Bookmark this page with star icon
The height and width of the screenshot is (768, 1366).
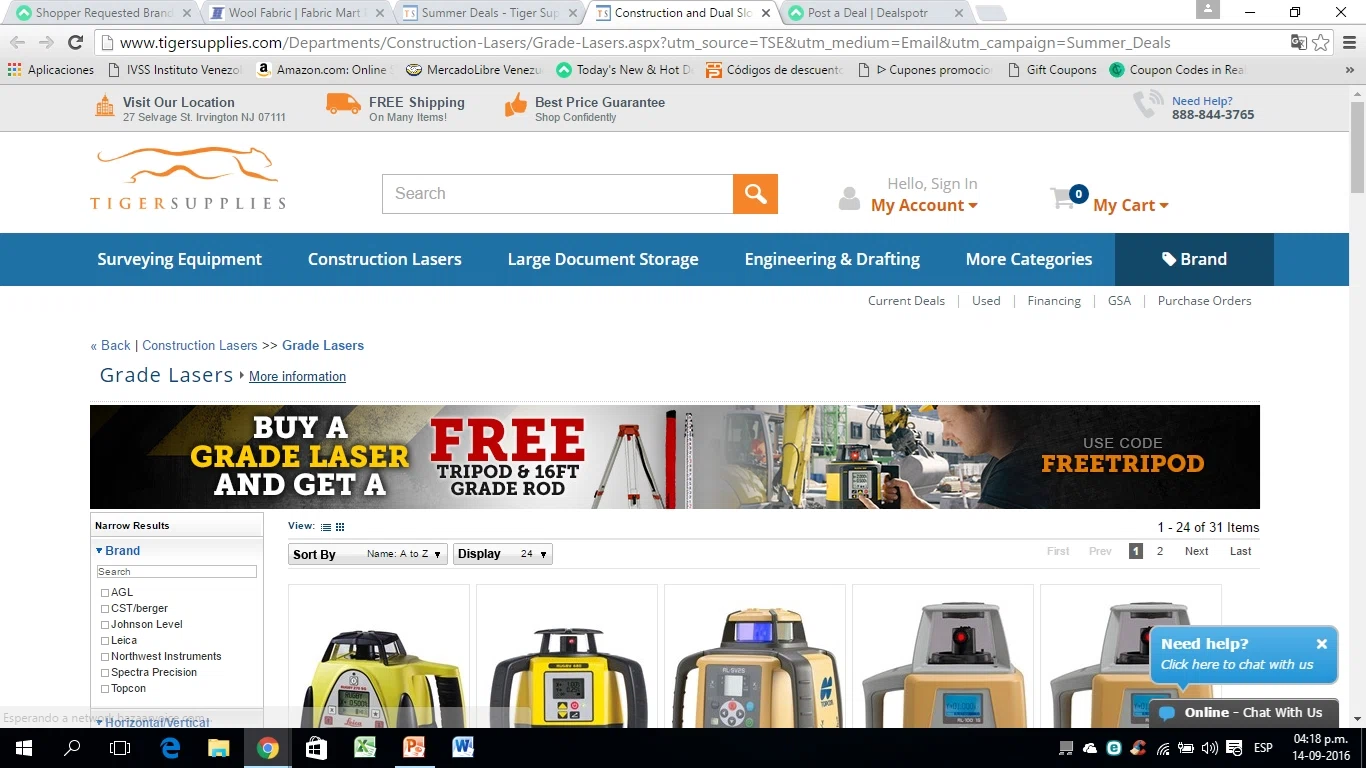1321,42
